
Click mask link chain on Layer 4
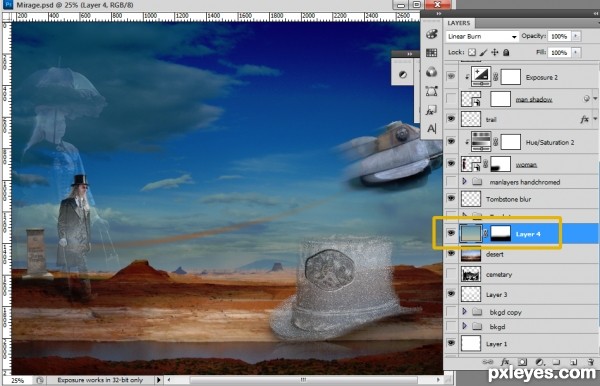(486, 234)
